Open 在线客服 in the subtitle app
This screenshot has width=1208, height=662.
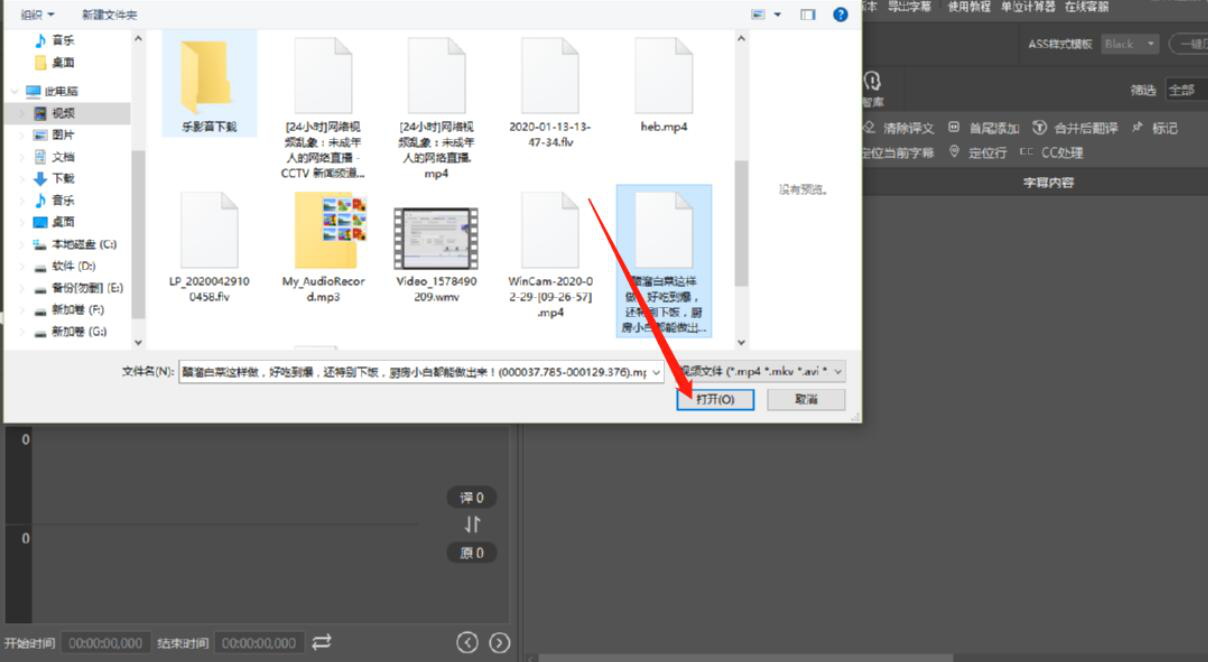click(x=1086, y=6)
